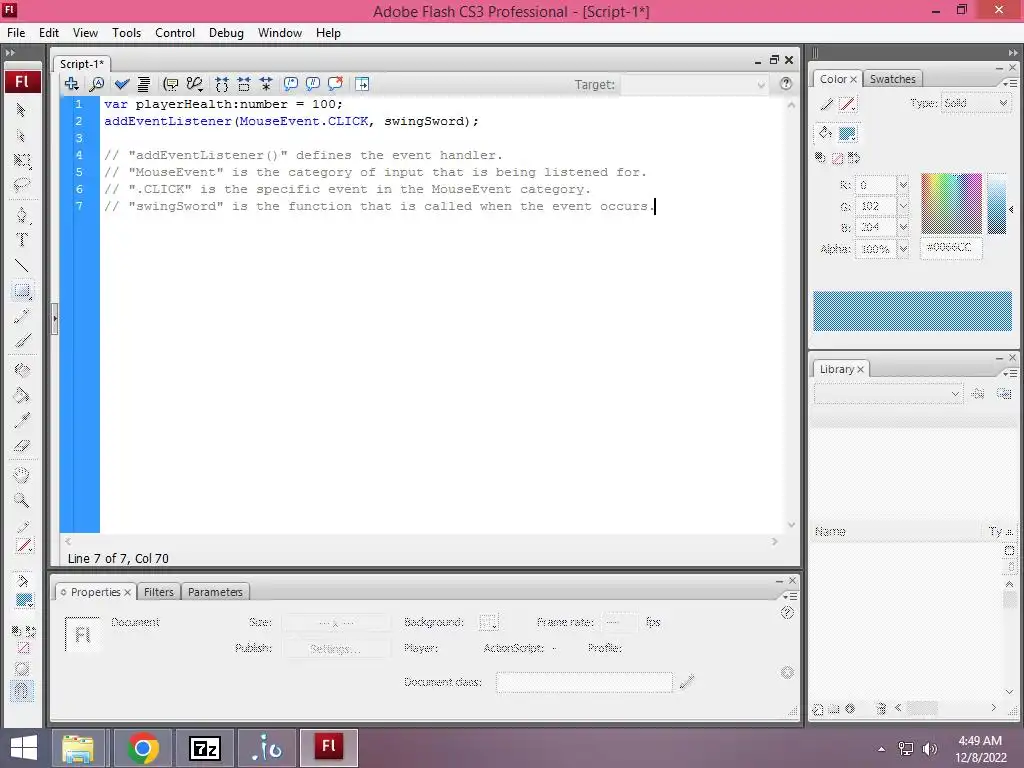
Task: Click the Swap Colors icon in Color panel
Action: (854, 158)
